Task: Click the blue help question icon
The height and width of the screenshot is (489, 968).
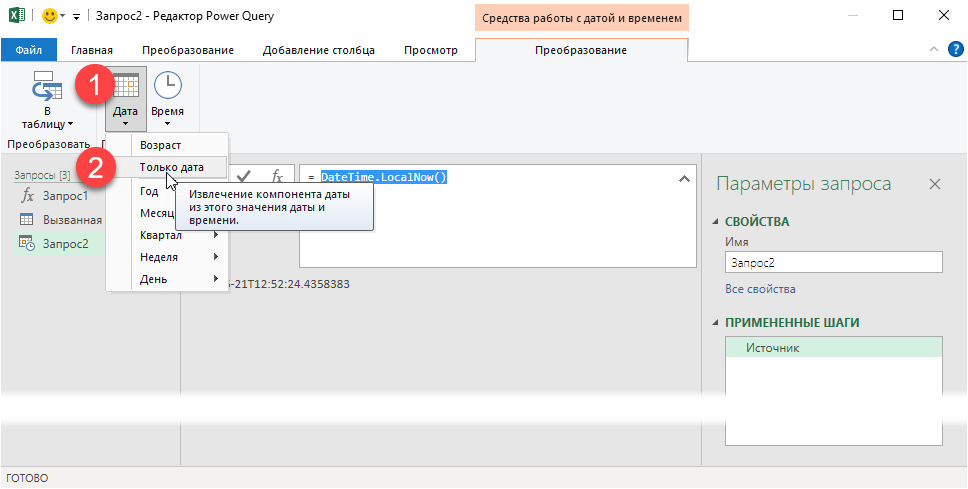Action: (955, 49)
